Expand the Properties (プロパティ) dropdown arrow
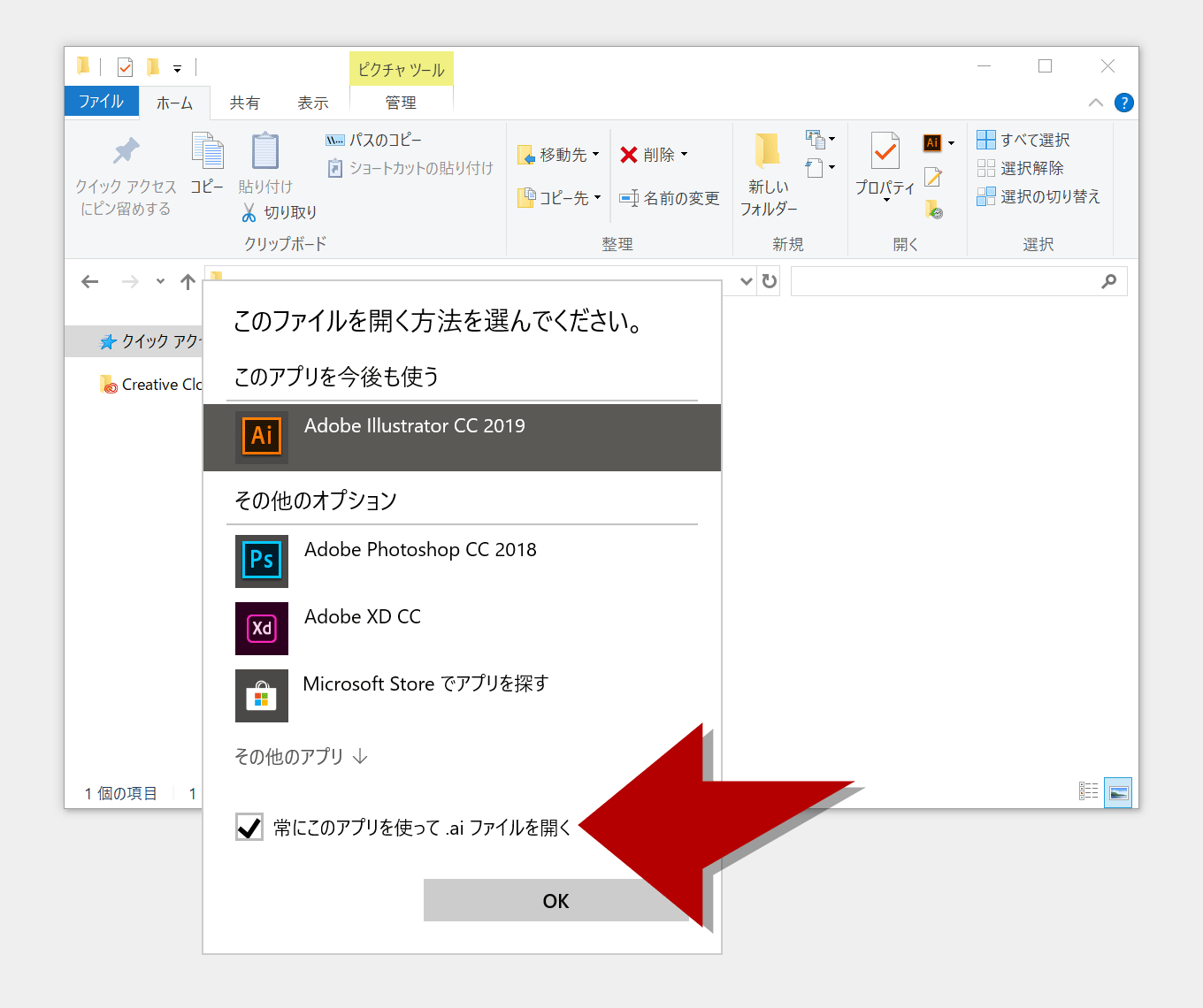 (886, 201)
